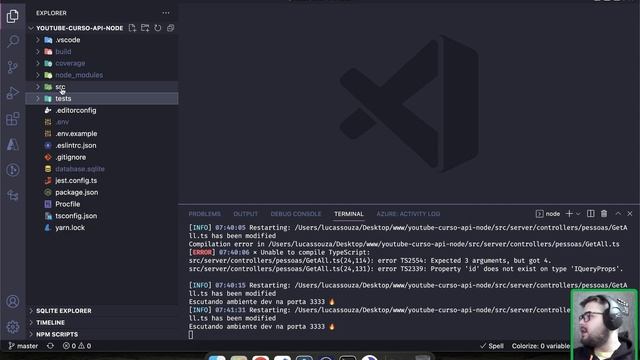
Task: Open the Manage gear icon
Action: (x=13, y=327)
